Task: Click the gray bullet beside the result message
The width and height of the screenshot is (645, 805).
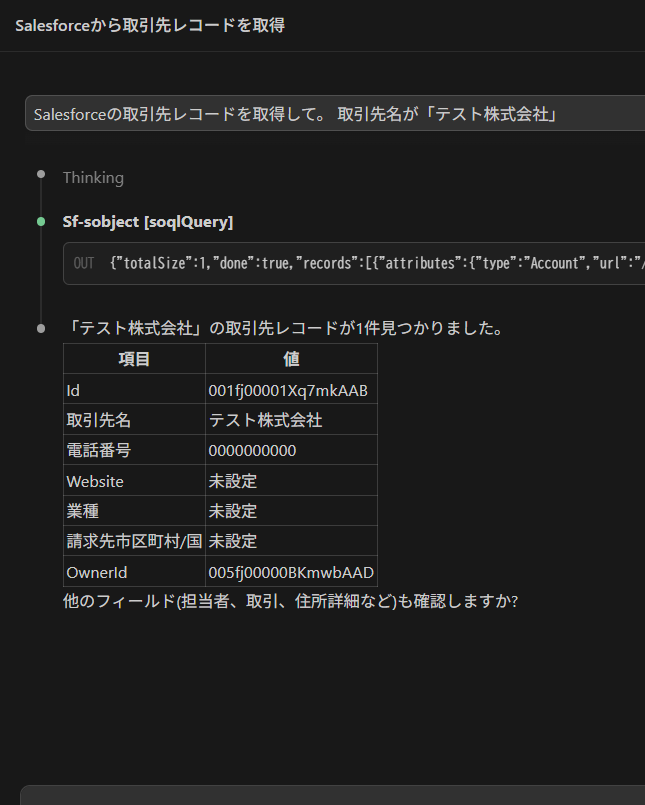Action: 41,329
